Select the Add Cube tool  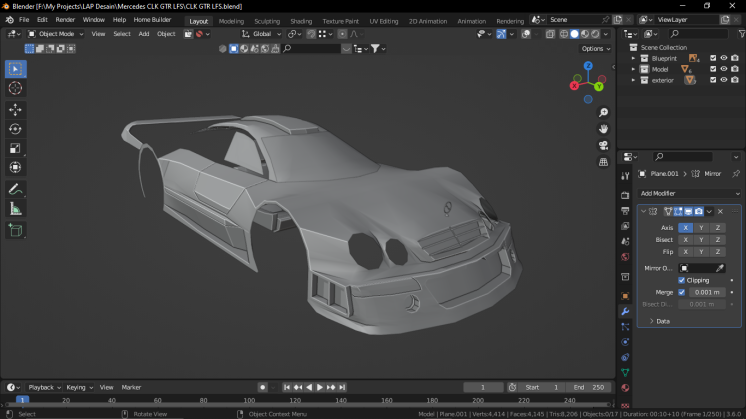click(x=16, y=230)
